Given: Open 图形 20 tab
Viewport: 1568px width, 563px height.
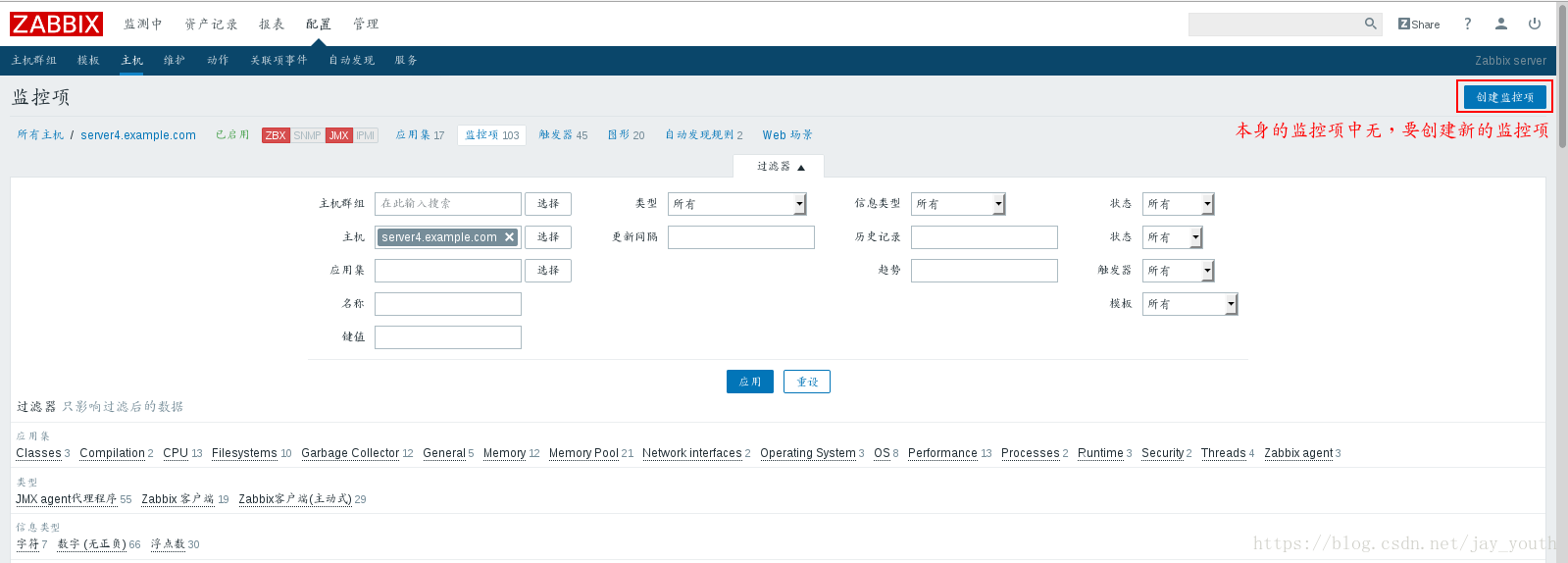Looking at the screenshot, I should coord(626,135).
